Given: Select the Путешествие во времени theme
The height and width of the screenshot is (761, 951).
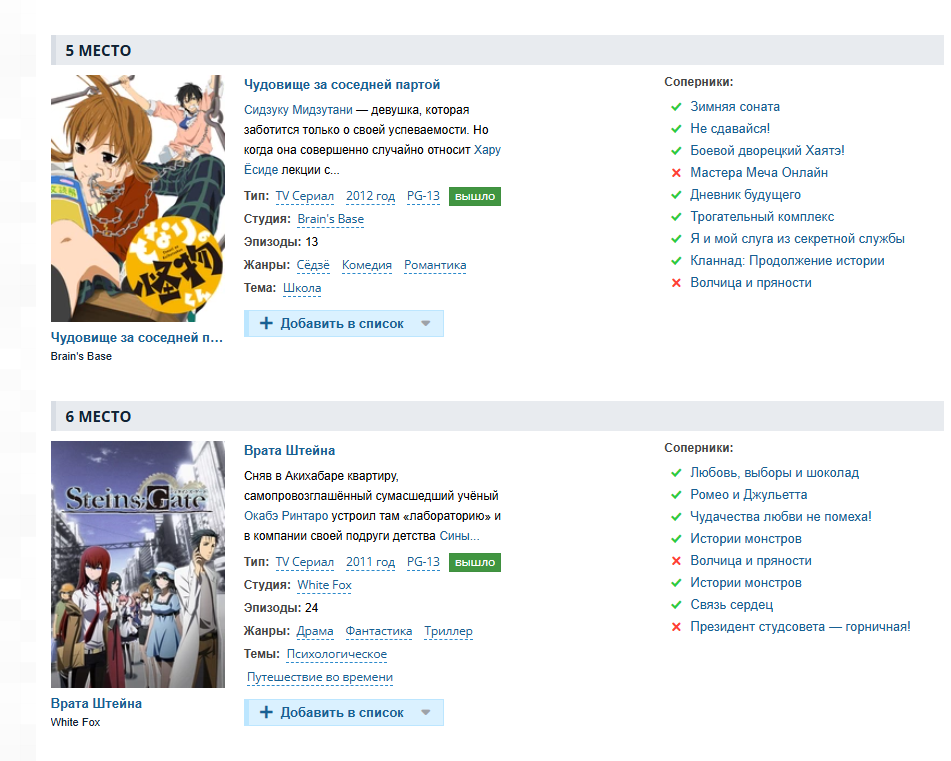Looking at the screenshot, I should 320,677.
